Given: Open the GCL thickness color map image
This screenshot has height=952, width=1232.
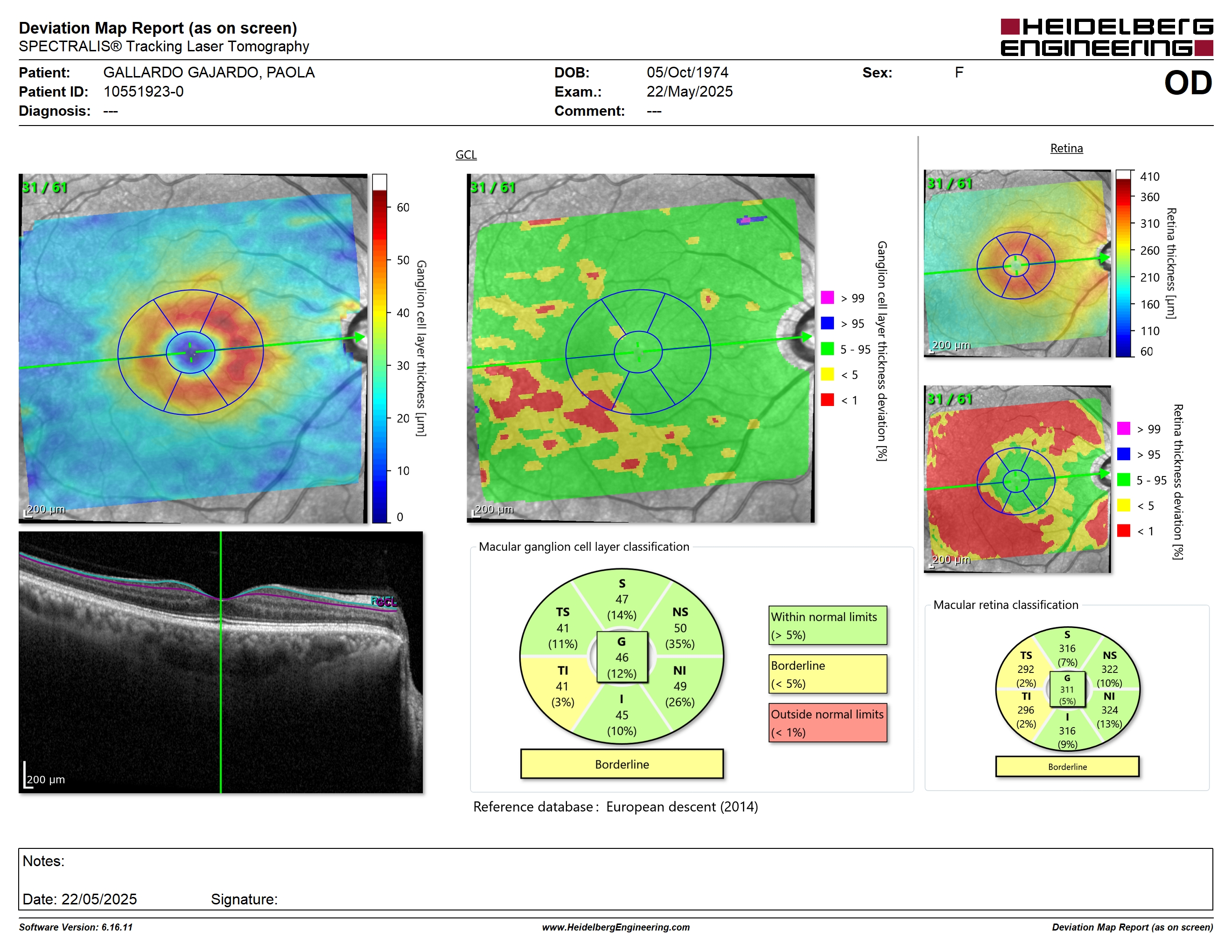Looking at the screenshot, I should (x=193, y=348).
